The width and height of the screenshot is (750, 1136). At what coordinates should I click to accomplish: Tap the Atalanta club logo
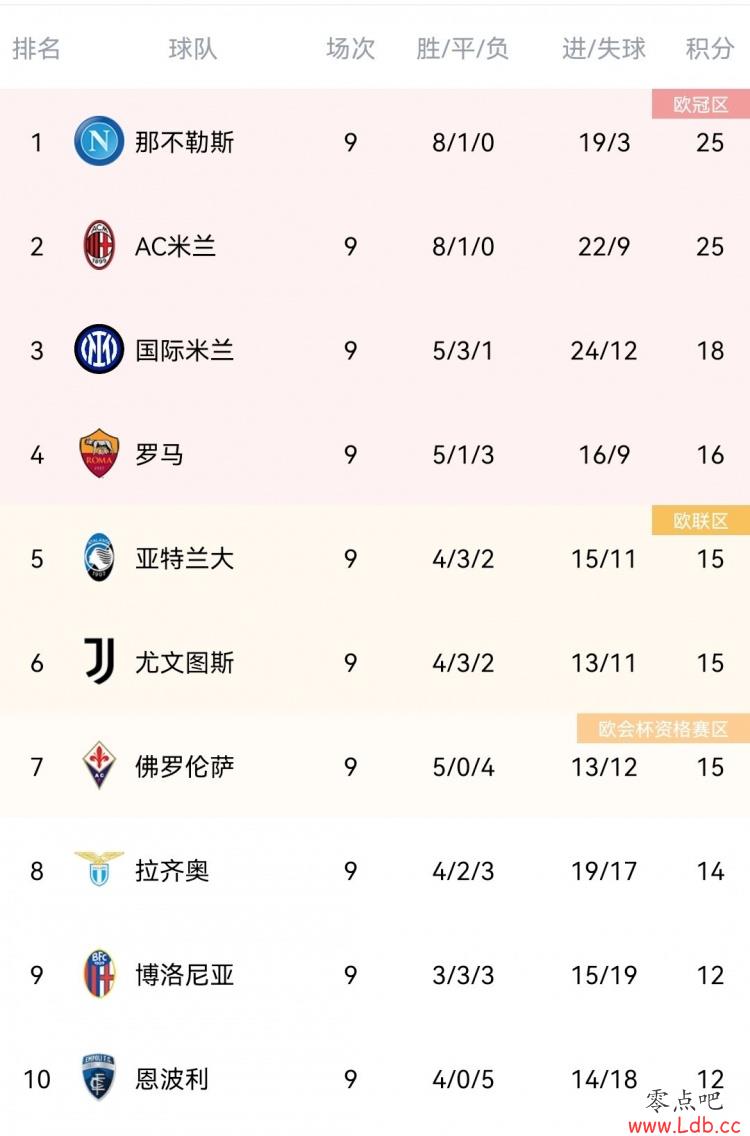(99, 558)
